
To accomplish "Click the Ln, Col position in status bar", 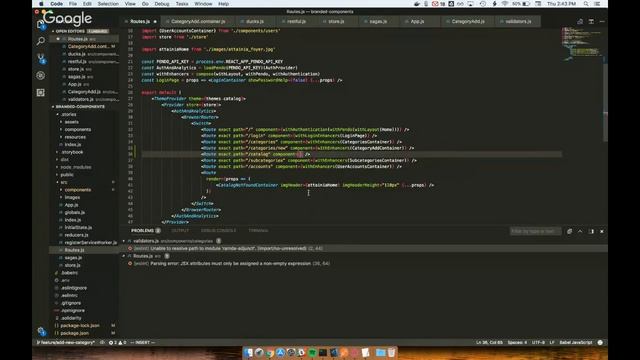I will click(489, 342).
